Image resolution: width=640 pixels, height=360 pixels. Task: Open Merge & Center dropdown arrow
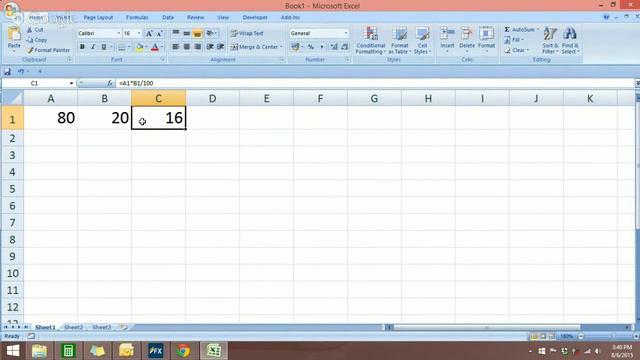pos(281,47)
